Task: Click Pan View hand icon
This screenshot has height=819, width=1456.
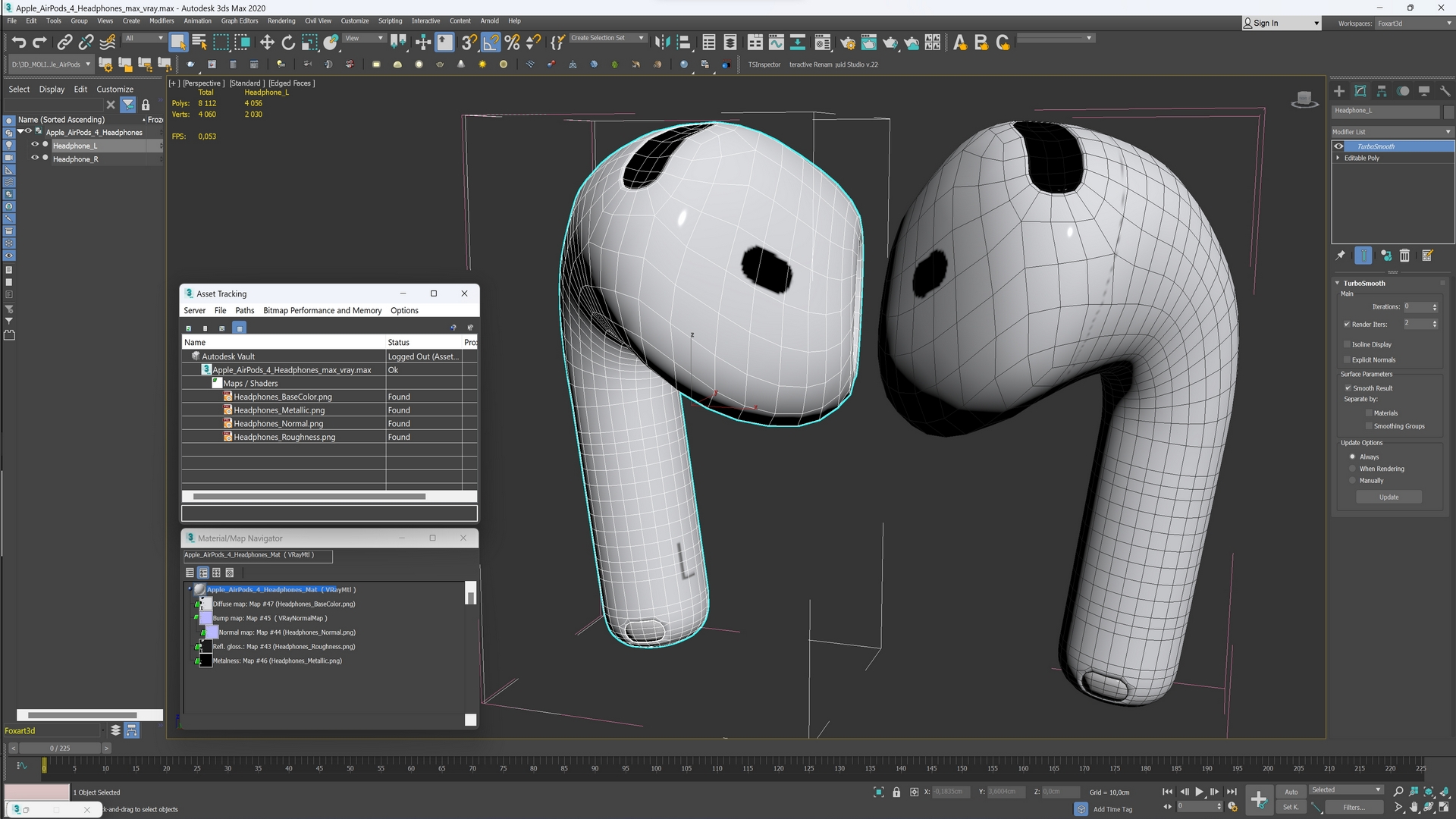Action: 1414,808
